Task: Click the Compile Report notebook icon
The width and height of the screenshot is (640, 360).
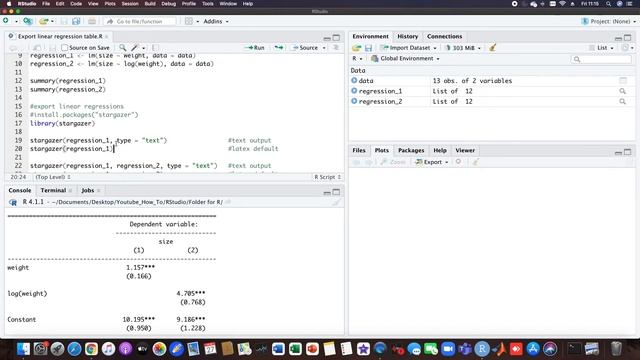Action: pyautogui.click(x=155, y=48)
